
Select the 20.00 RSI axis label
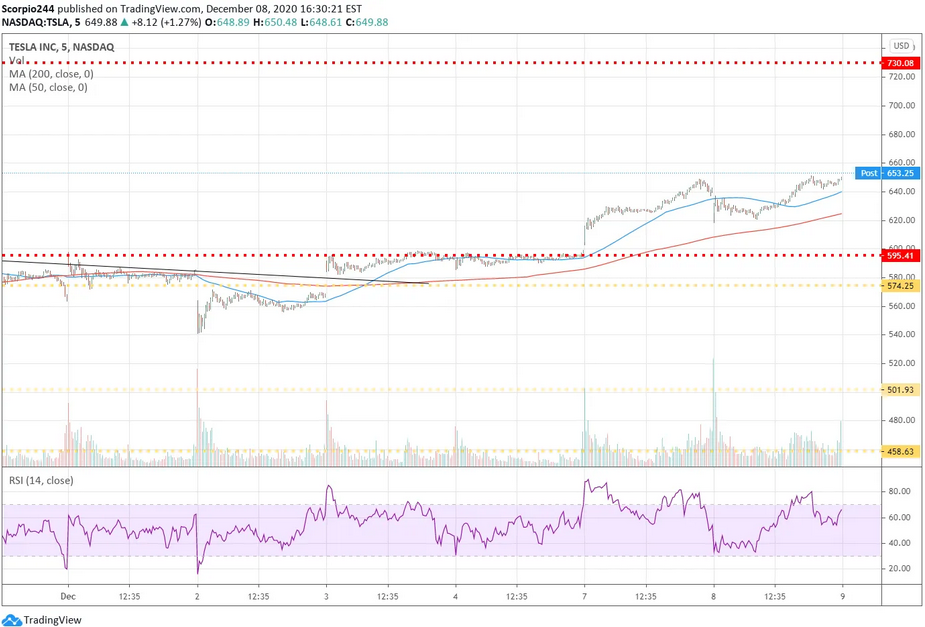(899, 569)
